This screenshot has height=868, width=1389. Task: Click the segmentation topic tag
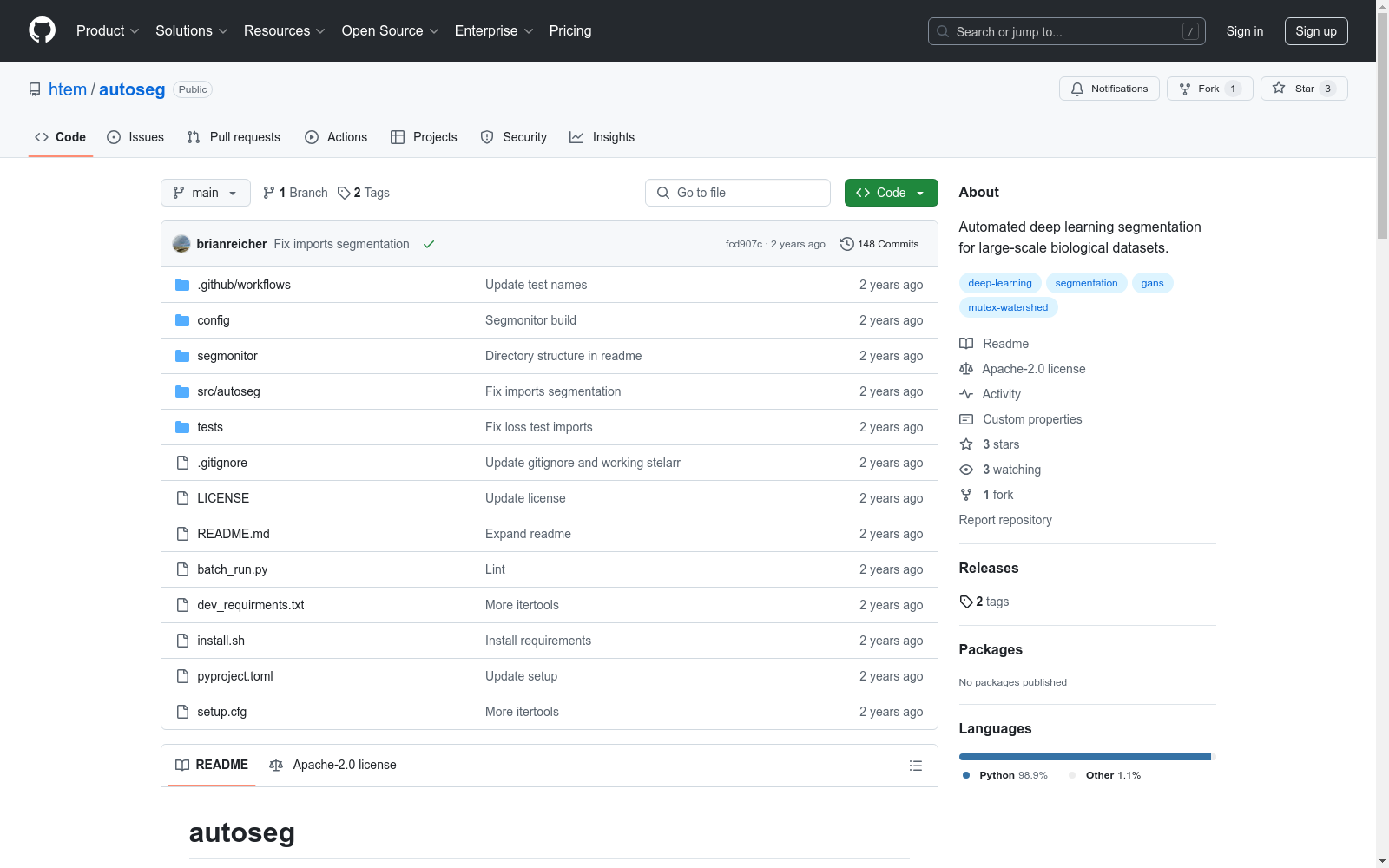coord(1087,283)
